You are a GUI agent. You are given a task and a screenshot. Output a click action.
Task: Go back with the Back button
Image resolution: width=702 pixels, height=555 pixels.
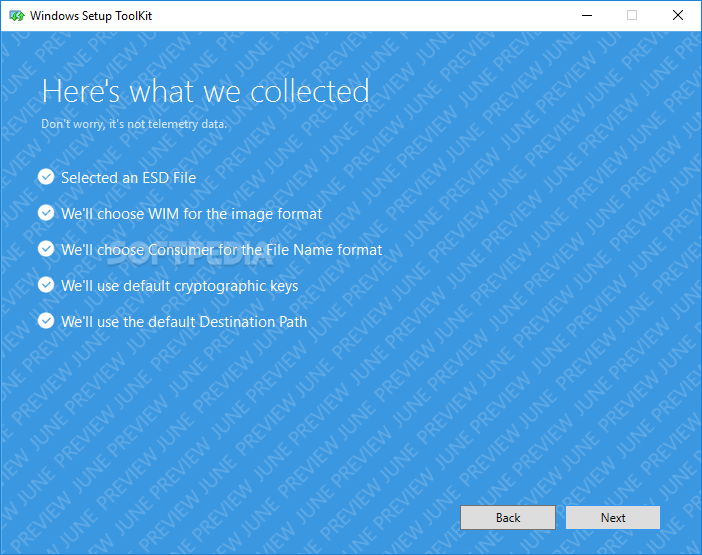(x=508, y=517)
